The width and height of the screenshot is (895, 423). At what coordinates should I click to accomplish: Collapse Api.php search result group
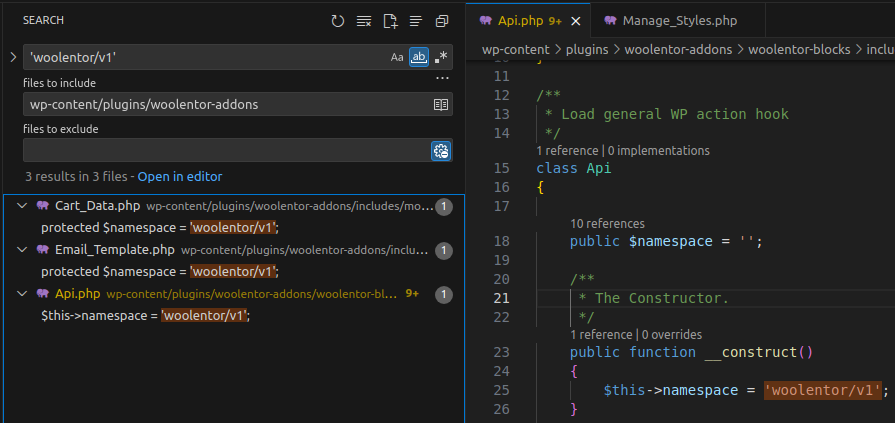[23, 294]
